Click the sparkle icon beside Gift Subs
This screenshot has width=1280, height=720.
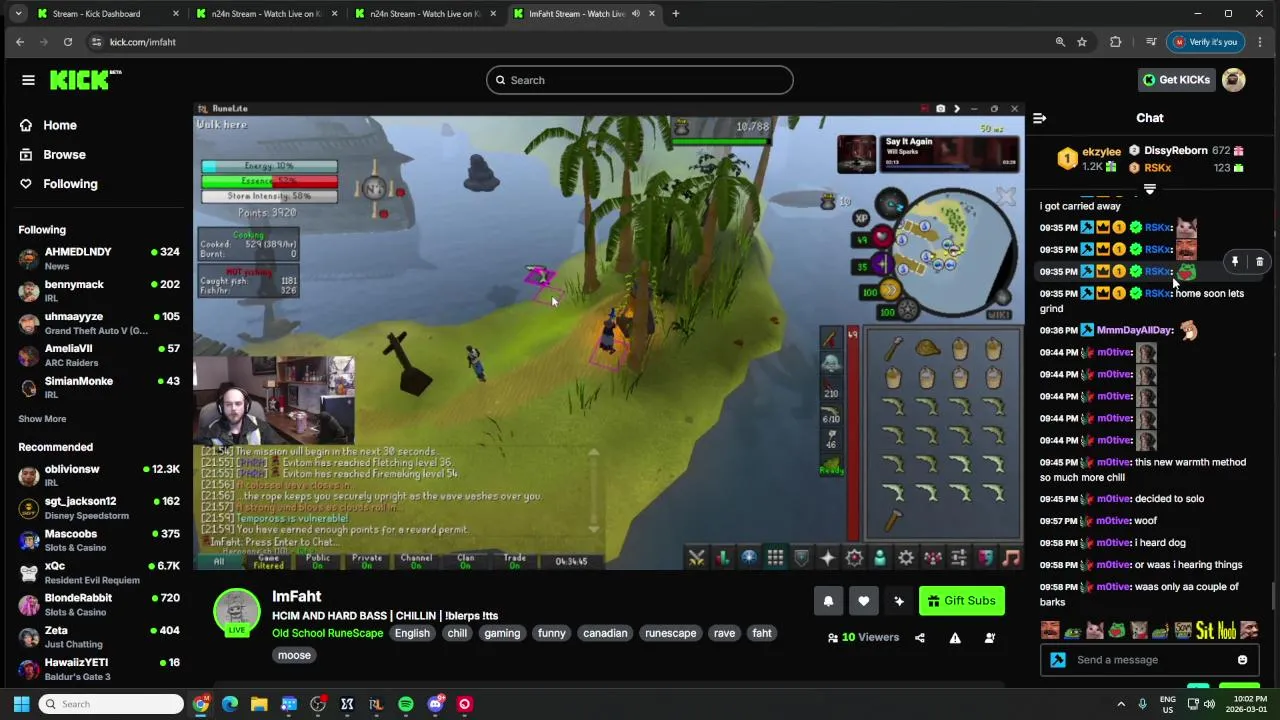point(899,601)
